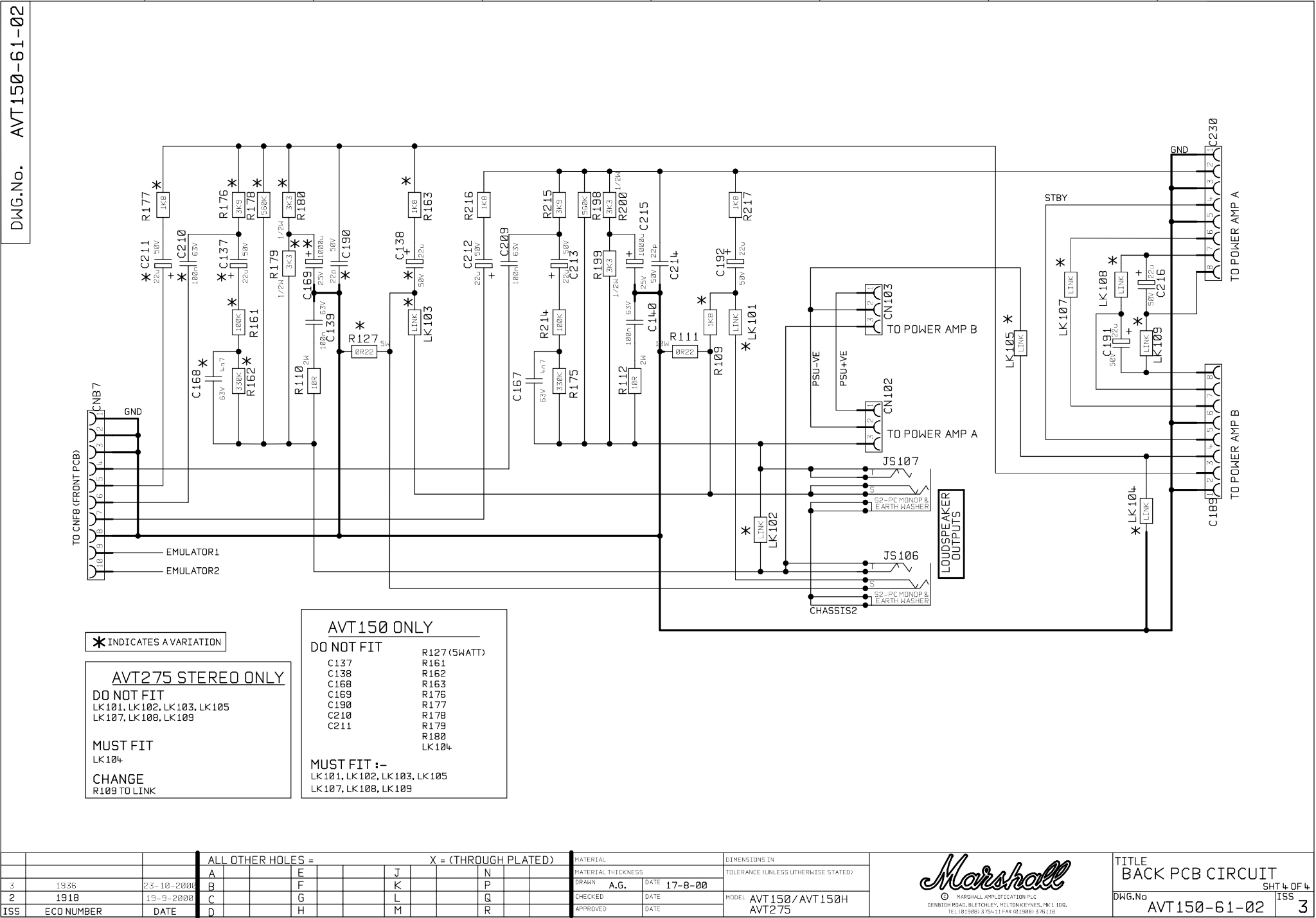This screenshot has width=1316, height=918.
Task: Click the ALL OTHER HOLES table heading
Action: click(x=260, y=860)
